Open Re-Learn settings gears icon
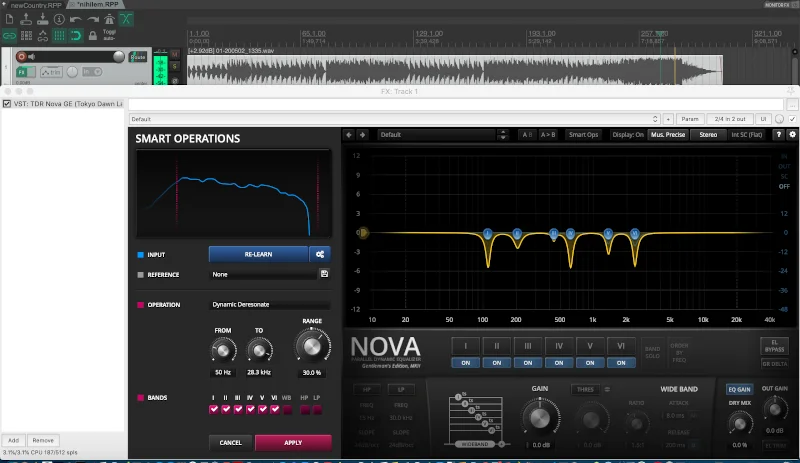 tap(320, 254)
